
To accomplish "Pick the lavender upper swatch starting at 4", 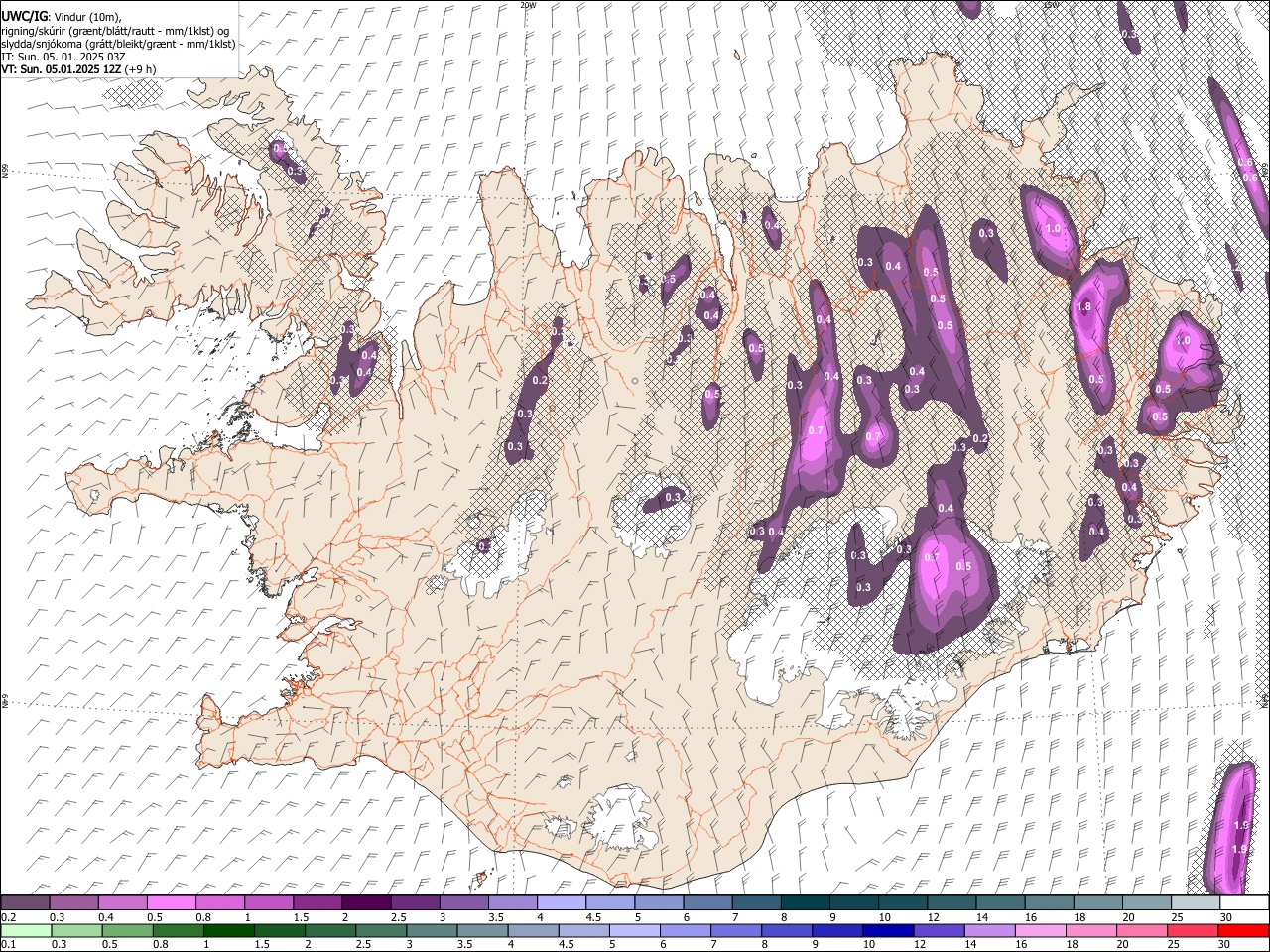I will (x=562, y=903).
